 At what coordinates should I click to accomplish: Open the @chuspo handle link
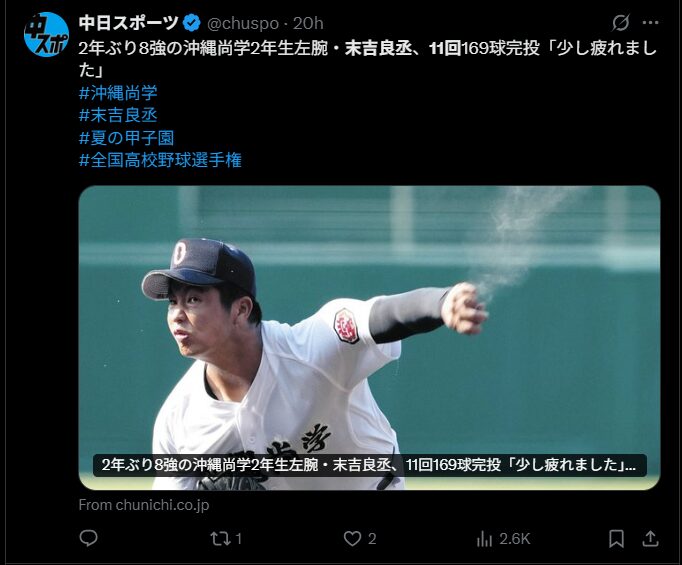tap(243, 23)
